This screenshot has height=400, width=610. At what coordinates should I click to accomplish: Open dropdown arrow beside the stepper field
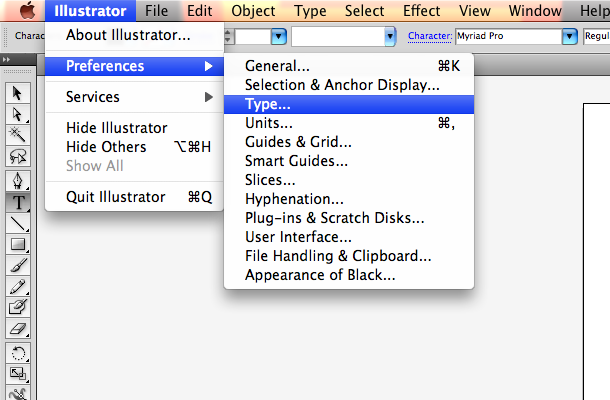279,37
